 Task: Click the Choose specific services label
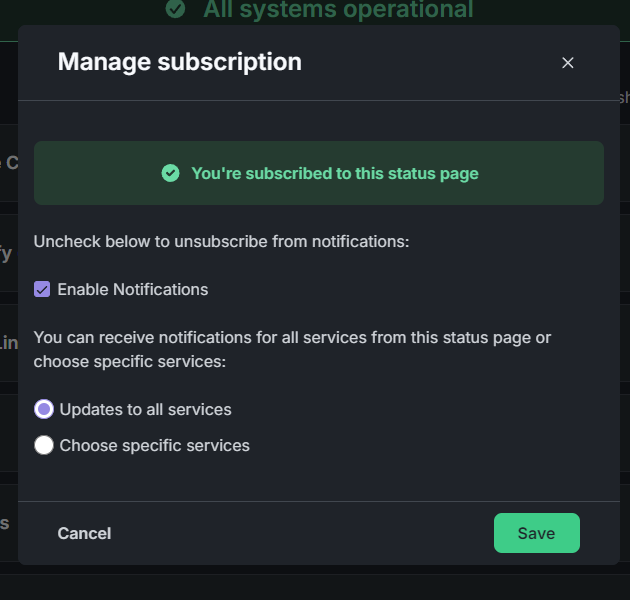155,446
